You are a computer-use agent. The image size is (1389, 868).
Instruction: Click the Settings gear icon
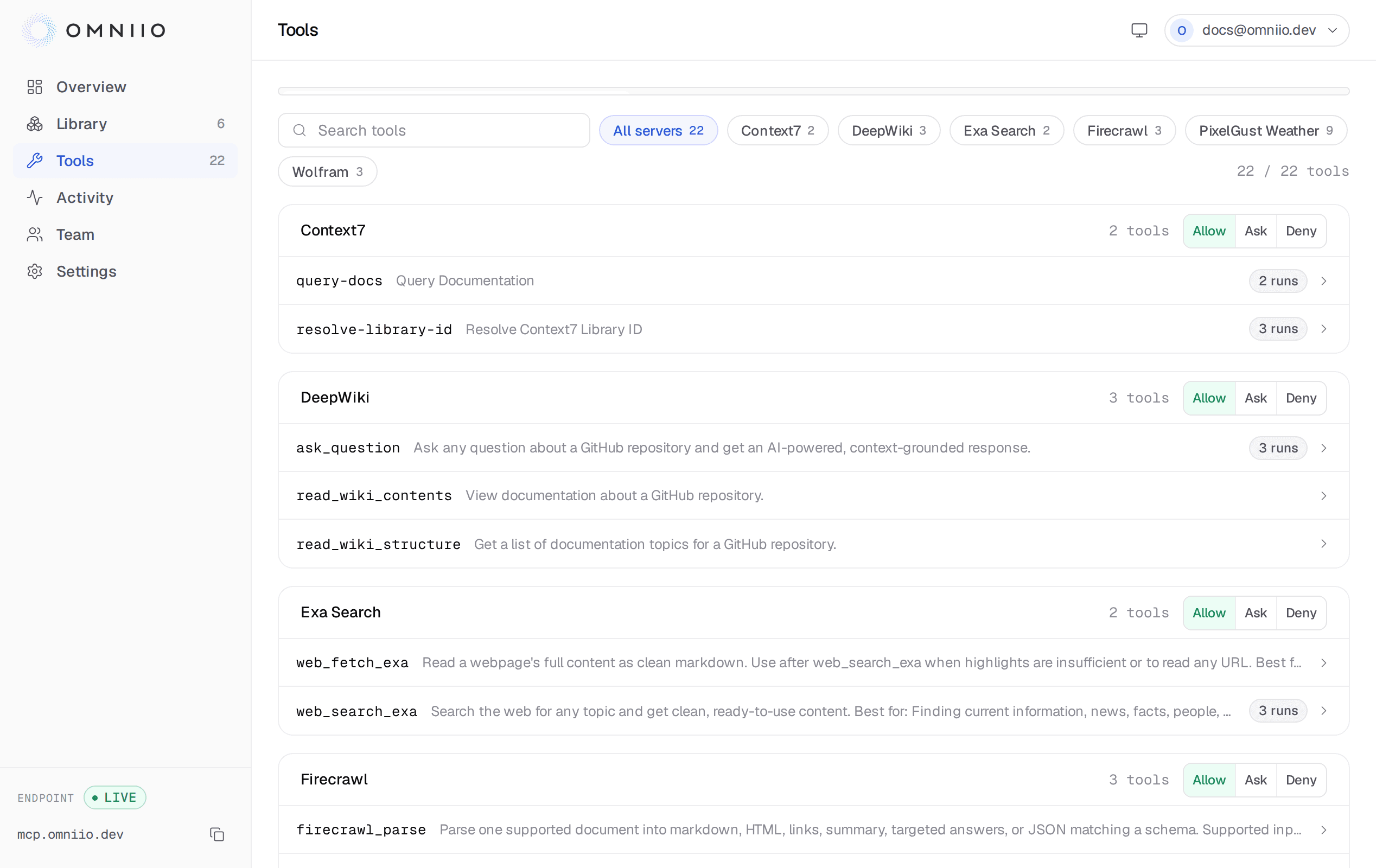(x=35, y=271)
